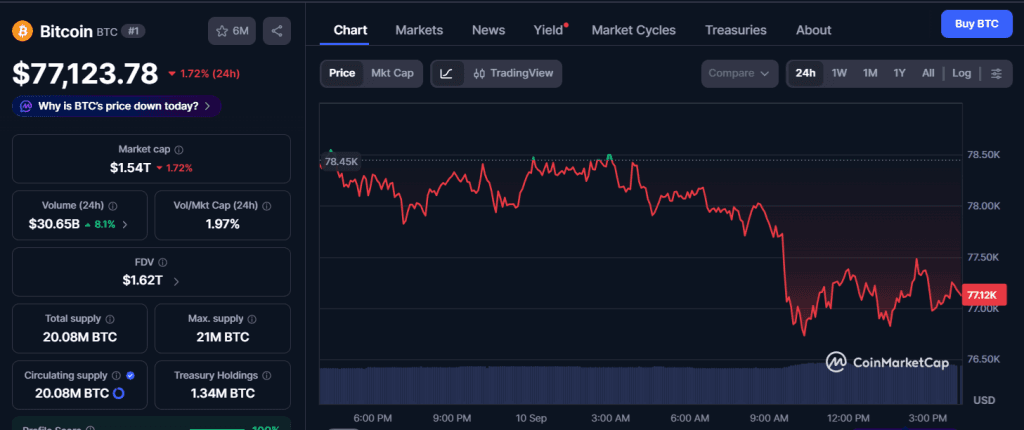The width and height of the screenshot is (1024, 430).
Task: Open the Market Cycles tab
Action: point(633,30)
